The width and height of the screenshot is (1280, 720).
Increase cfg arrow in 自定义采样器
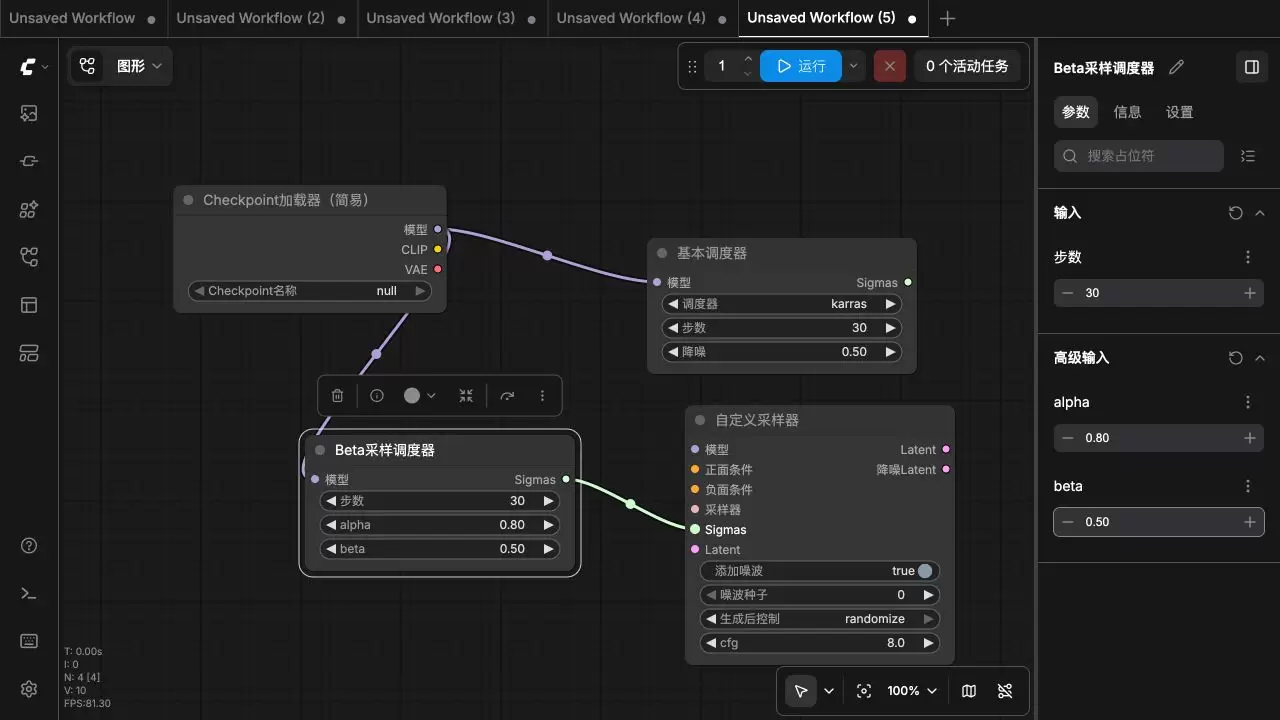929,643
